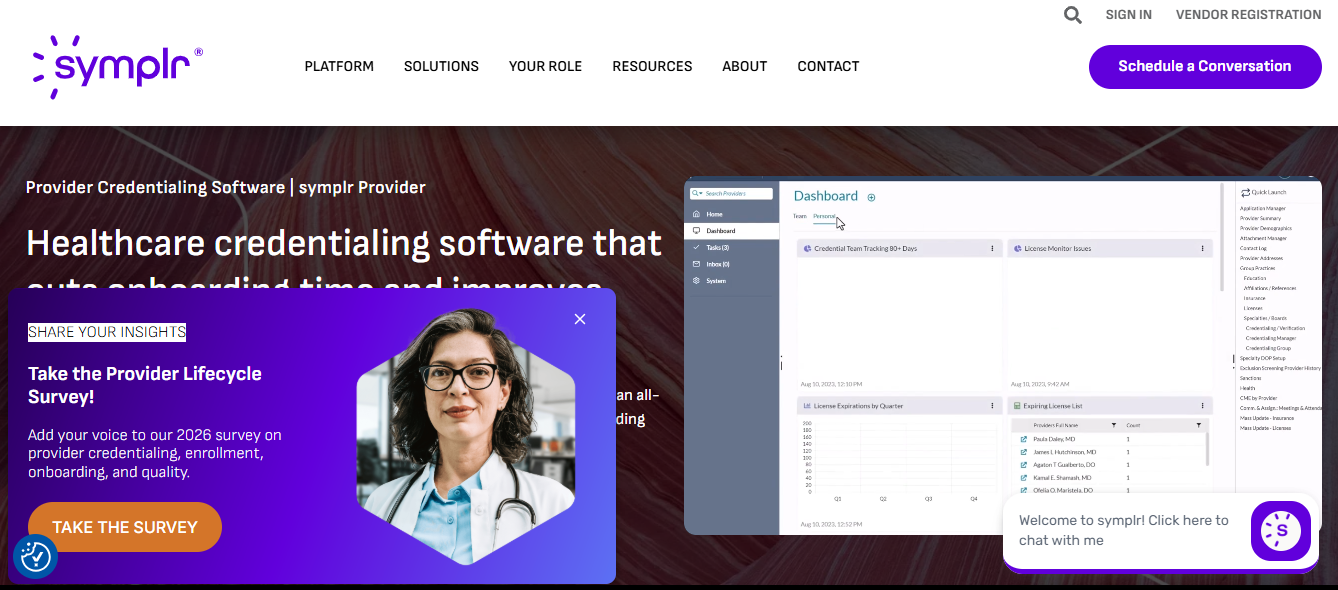1338x590 pixels.
Task: Click the add widget plus icon beside Dashboard
Action: tap(871, 197)
